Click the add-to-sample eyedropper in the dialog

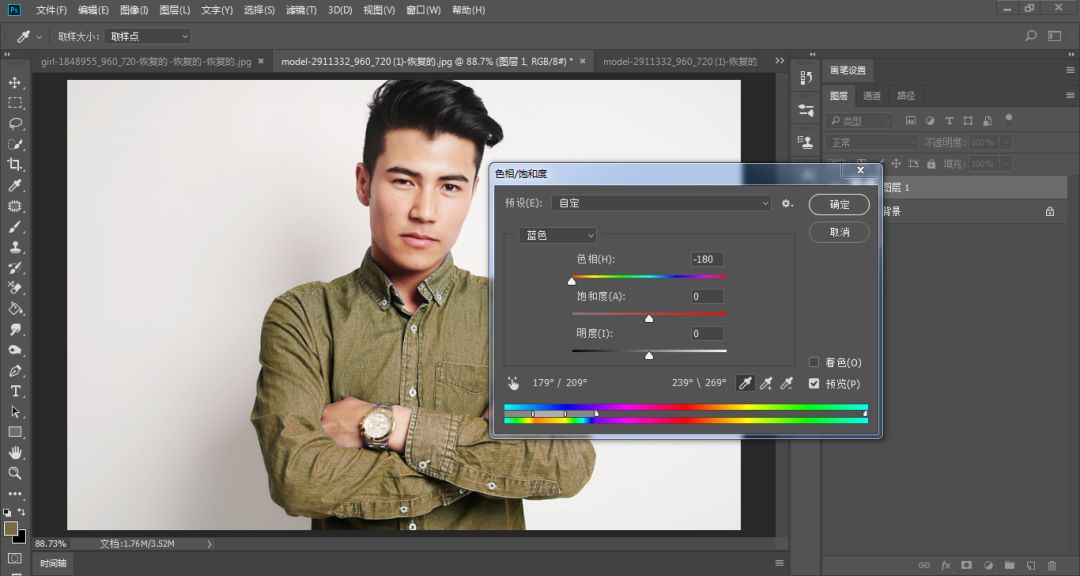coord(766,383)
